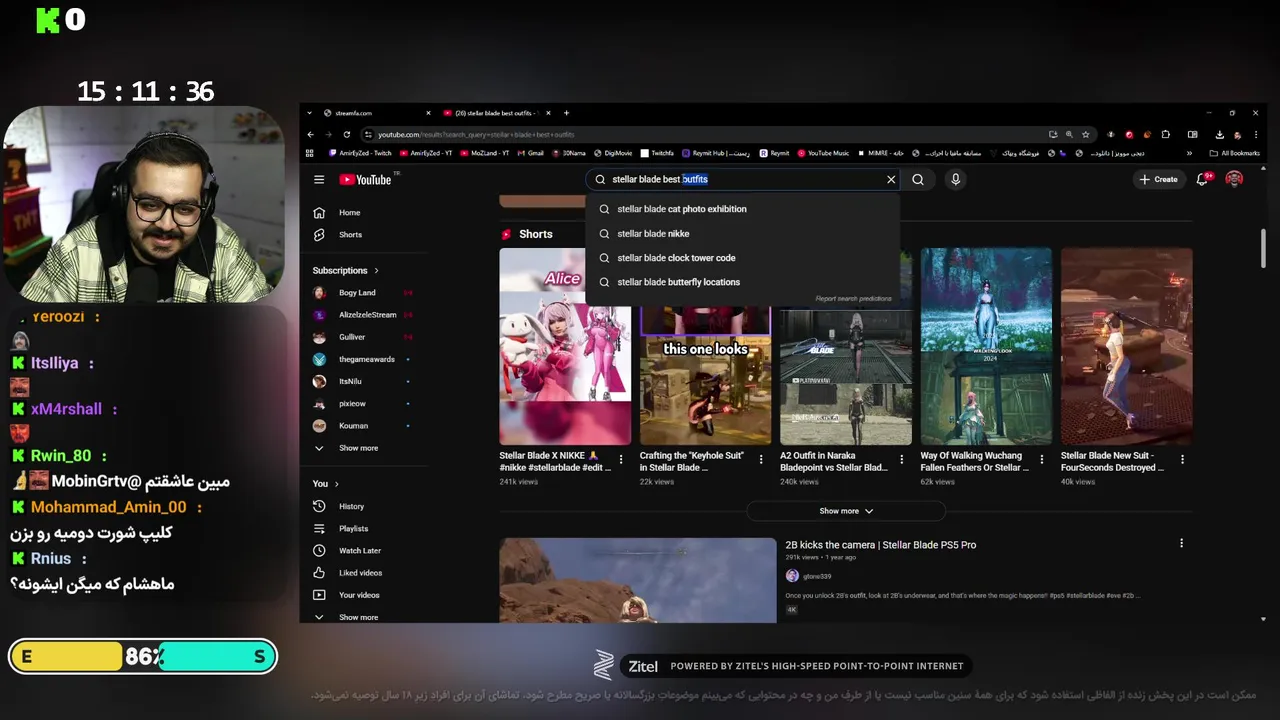Click the magnifier search button
Viewport: 1280px width, 720px height.
pos(918,180)
